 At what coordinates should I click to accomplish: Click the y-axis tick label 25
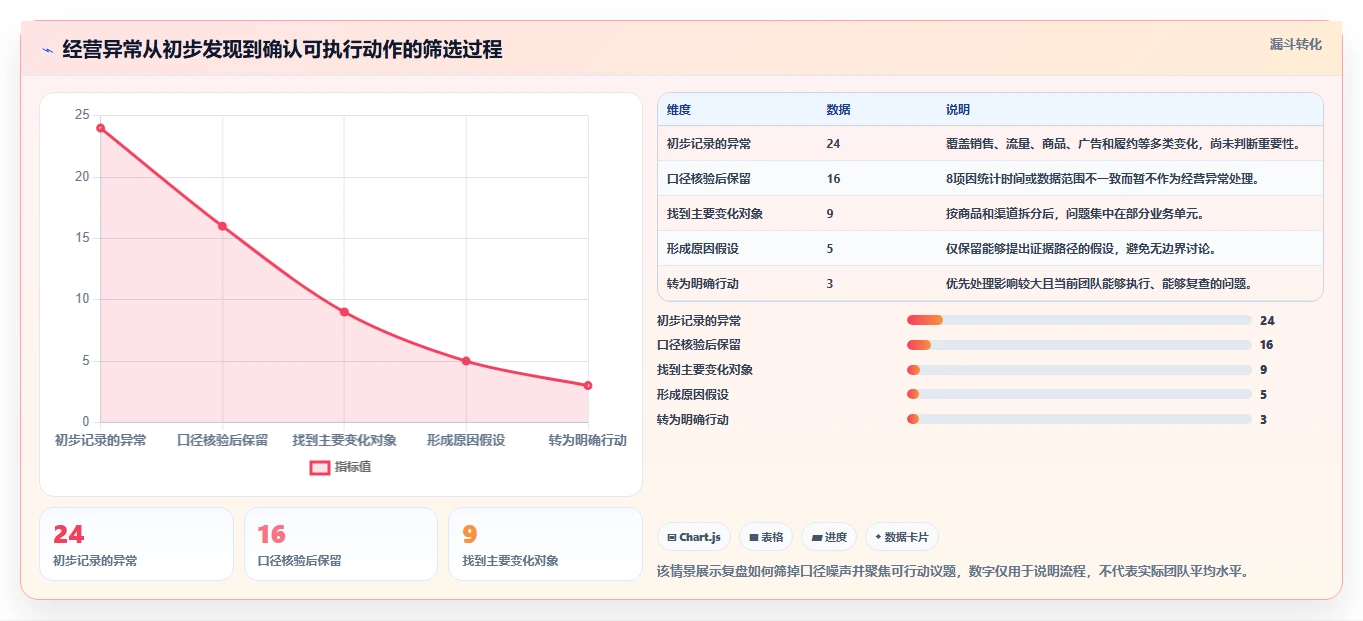click(x=82, y=115)
